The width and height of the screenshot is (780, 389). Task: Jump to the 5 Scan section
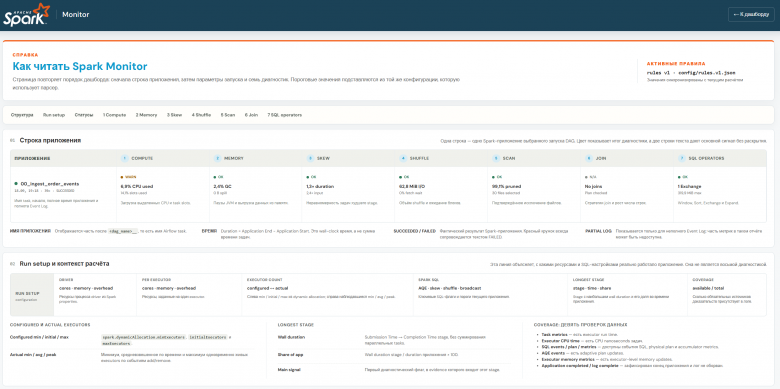click(x=228, y=115)
